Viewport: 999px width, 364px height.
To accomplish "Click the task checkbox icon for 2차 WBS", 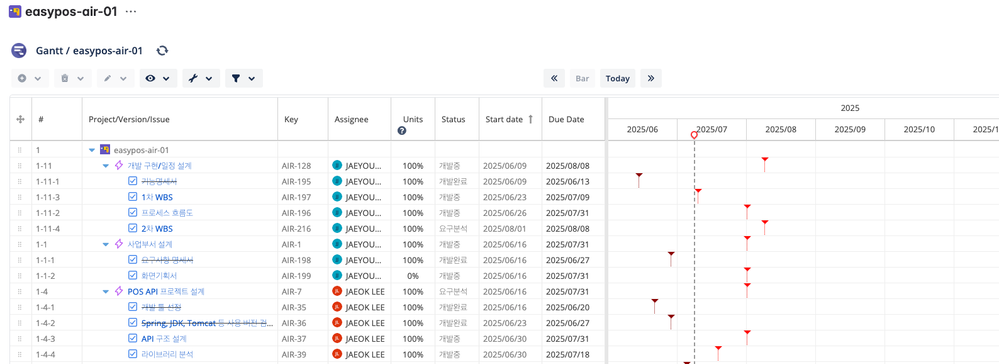I will 133,228.
